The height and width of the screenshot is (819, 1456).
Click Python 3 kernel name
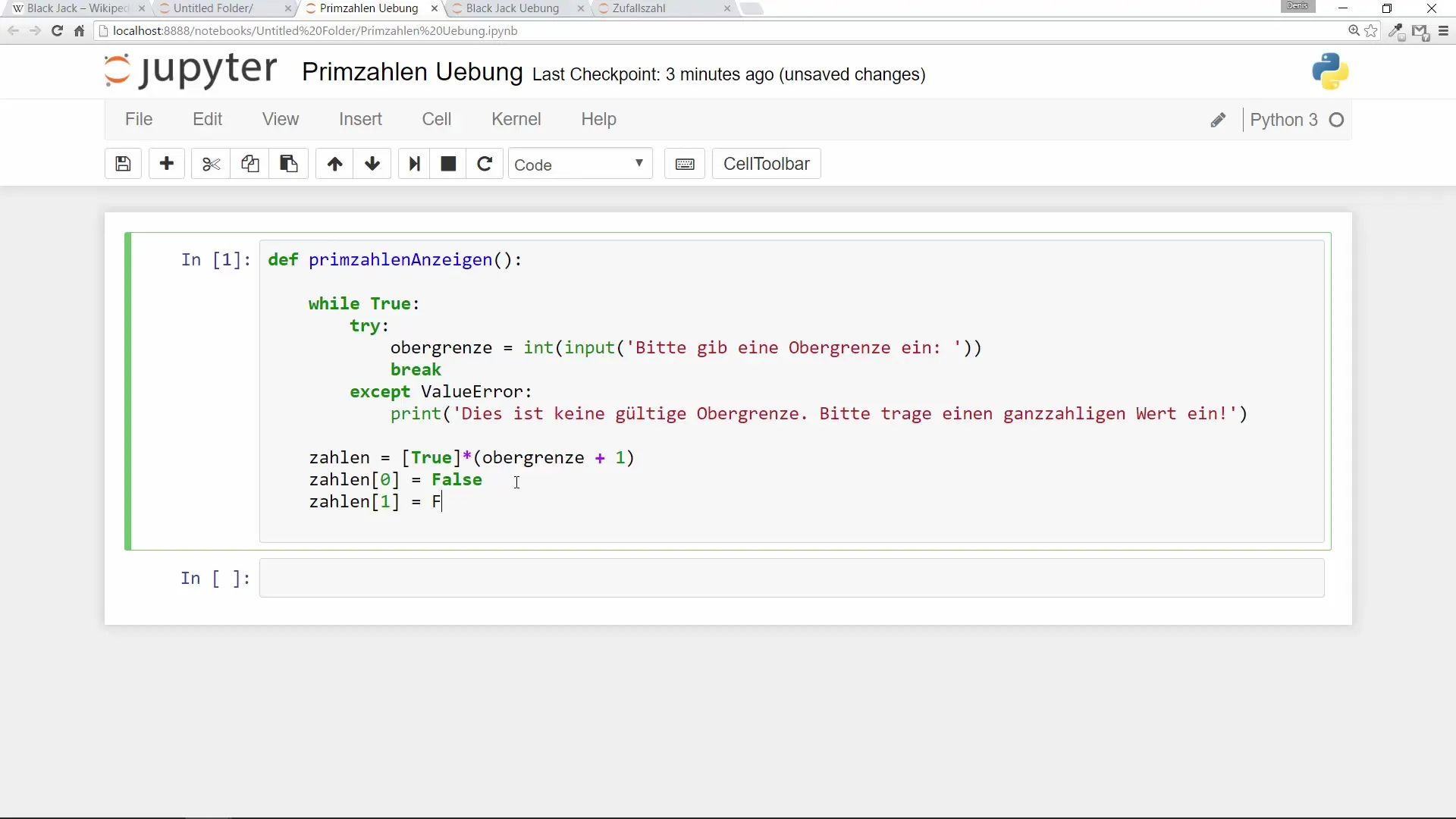(1284, 120)
